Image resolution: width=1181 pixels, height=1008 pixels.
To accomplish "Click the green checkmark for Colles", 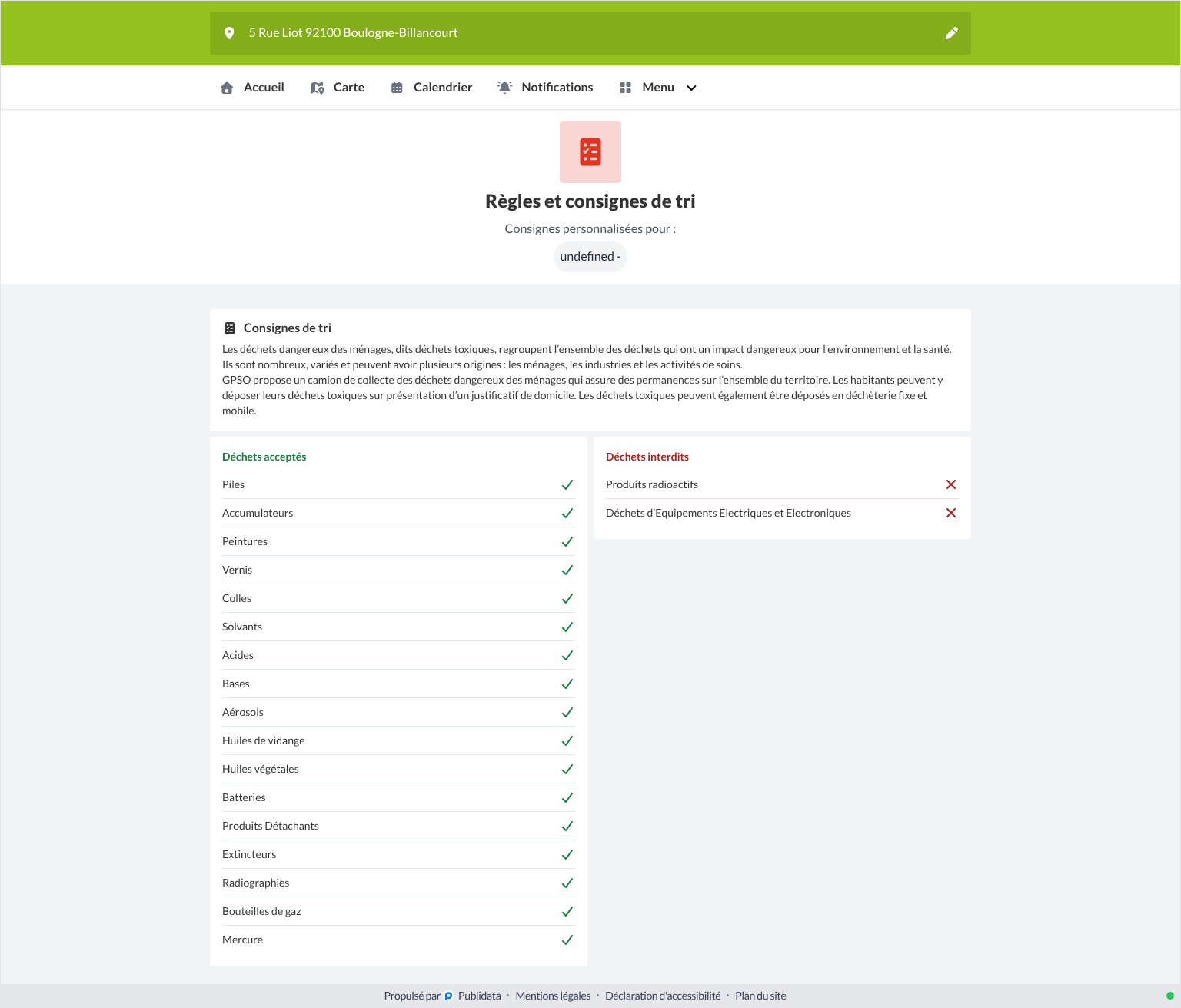I will tap(567, 598).
